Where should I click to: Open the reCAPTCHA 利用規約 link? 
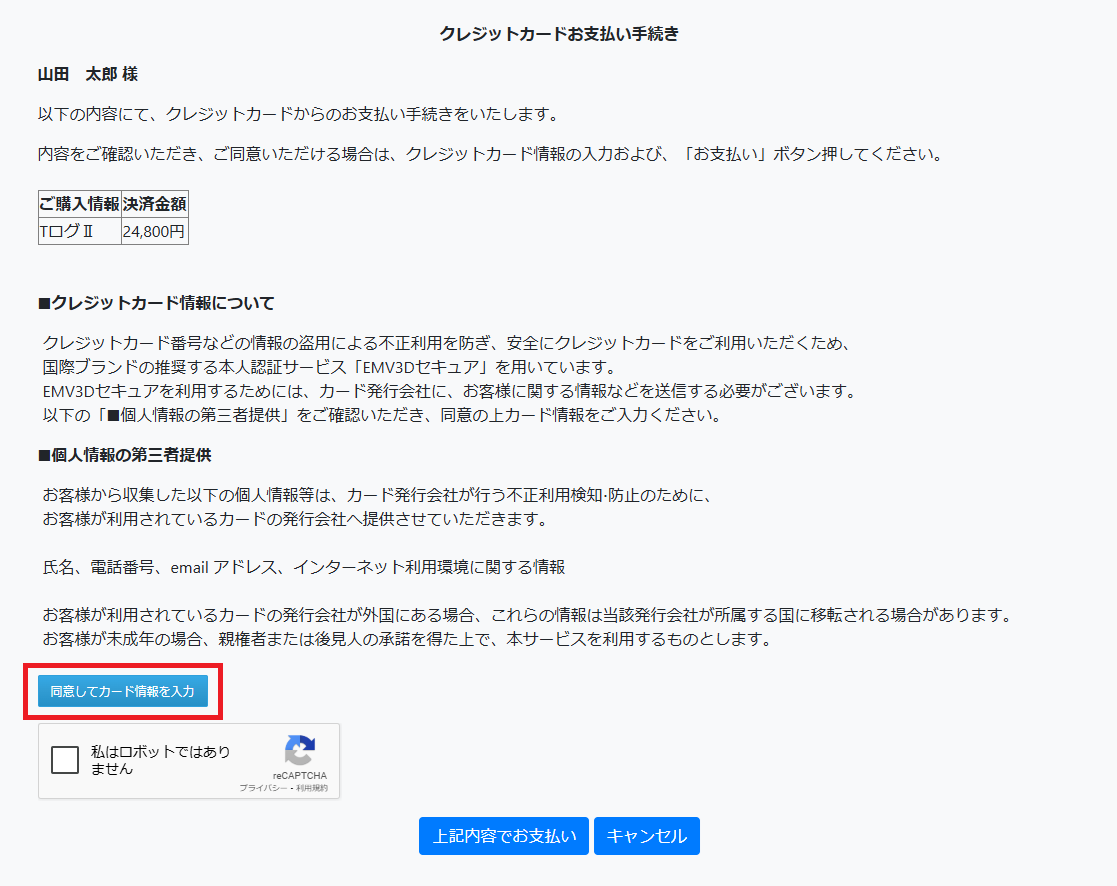[311, 789]
